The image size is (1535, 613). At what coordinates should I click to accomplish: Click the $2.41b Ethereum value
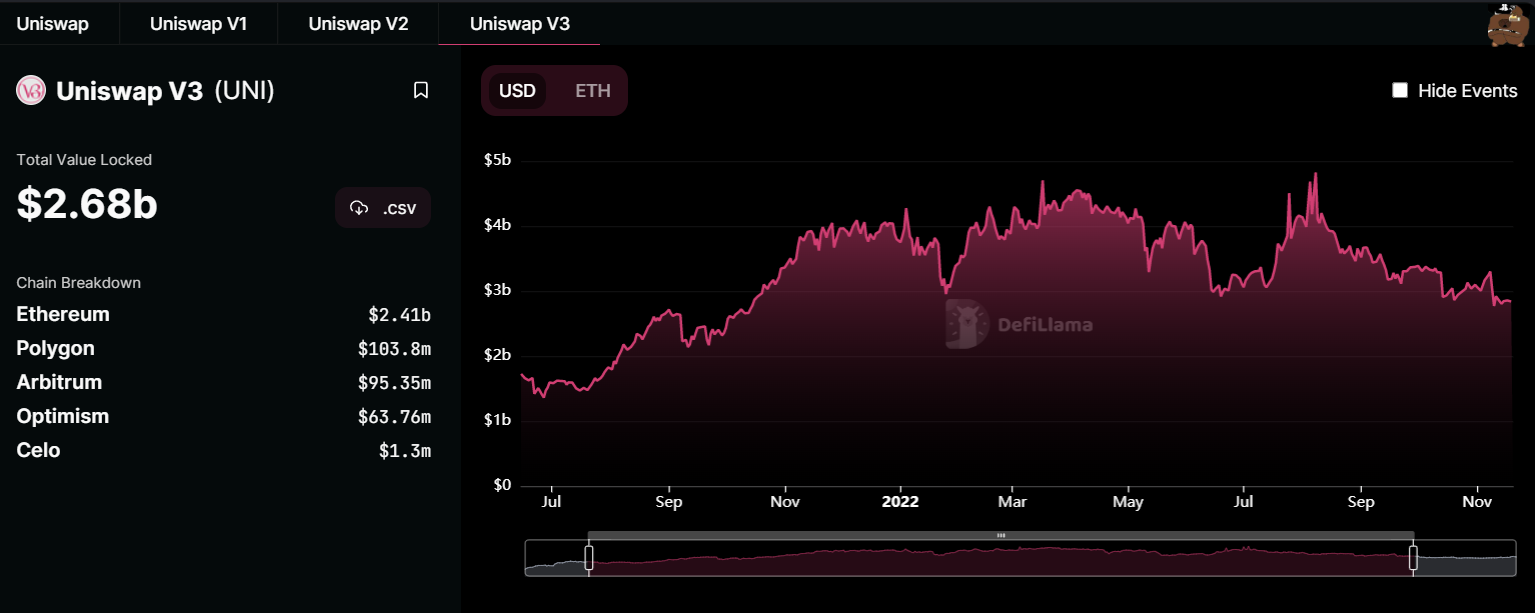tap(399, 315)
